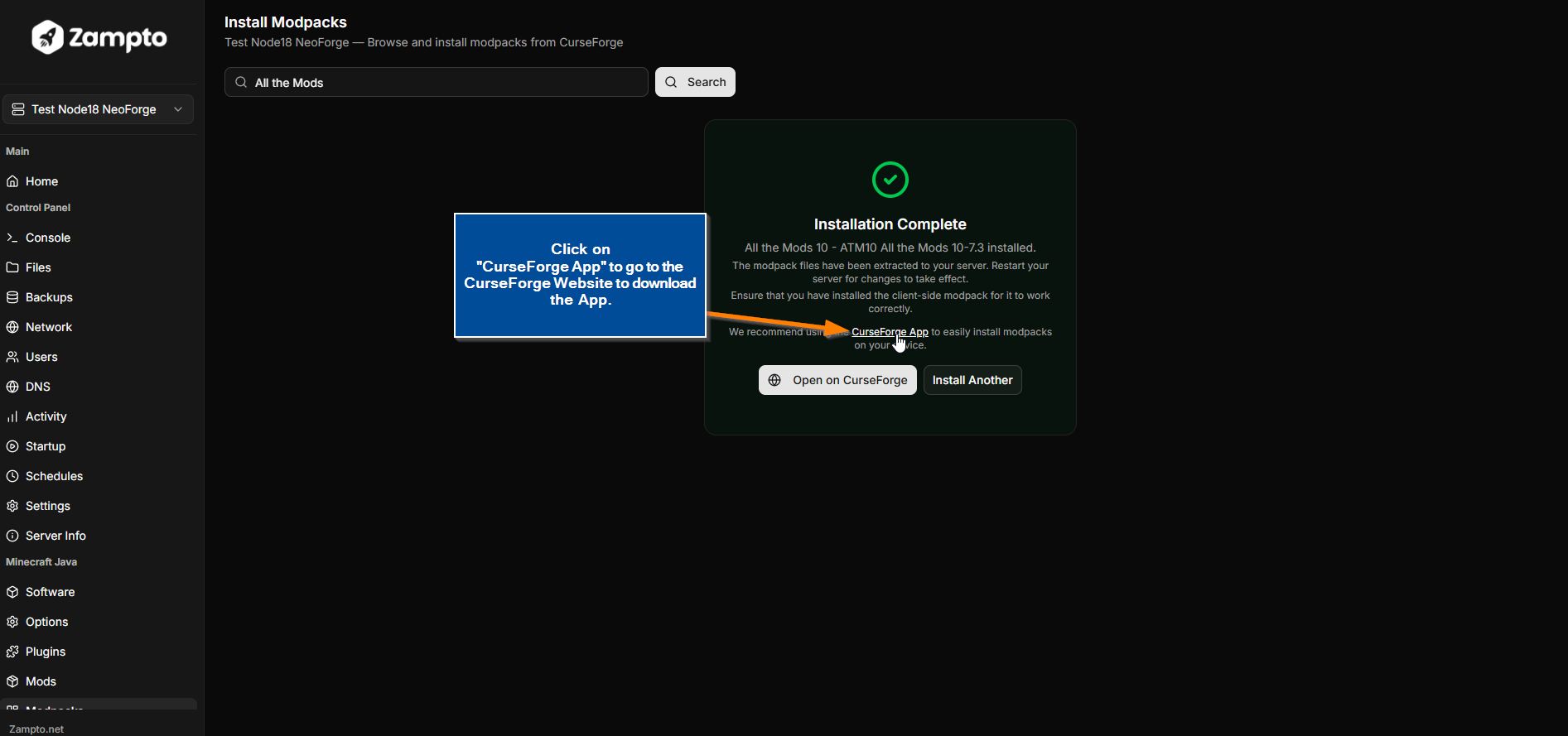
Task: Click the Install Another button
Action: tap(972, 380)
